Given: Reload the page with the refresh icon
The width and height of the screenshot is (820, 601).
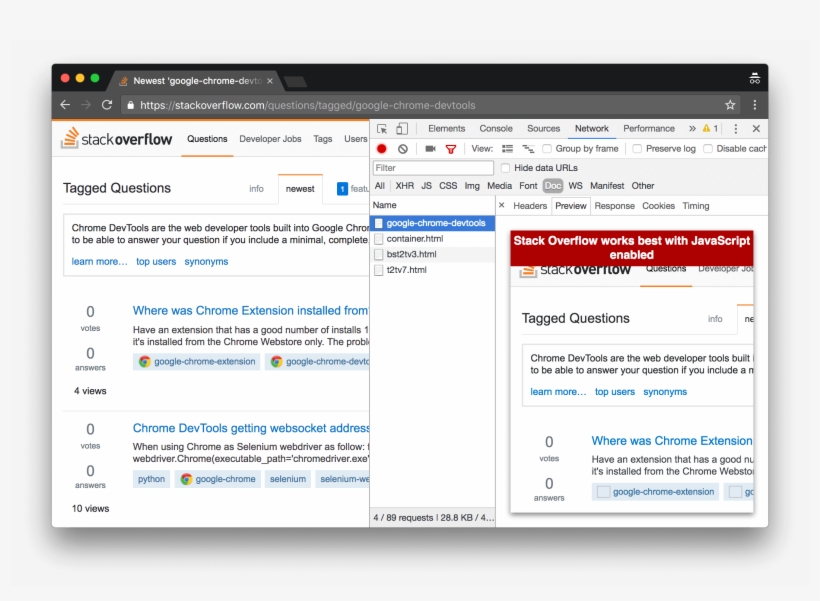Looking at the screenshot, I should tap(108, 105).
